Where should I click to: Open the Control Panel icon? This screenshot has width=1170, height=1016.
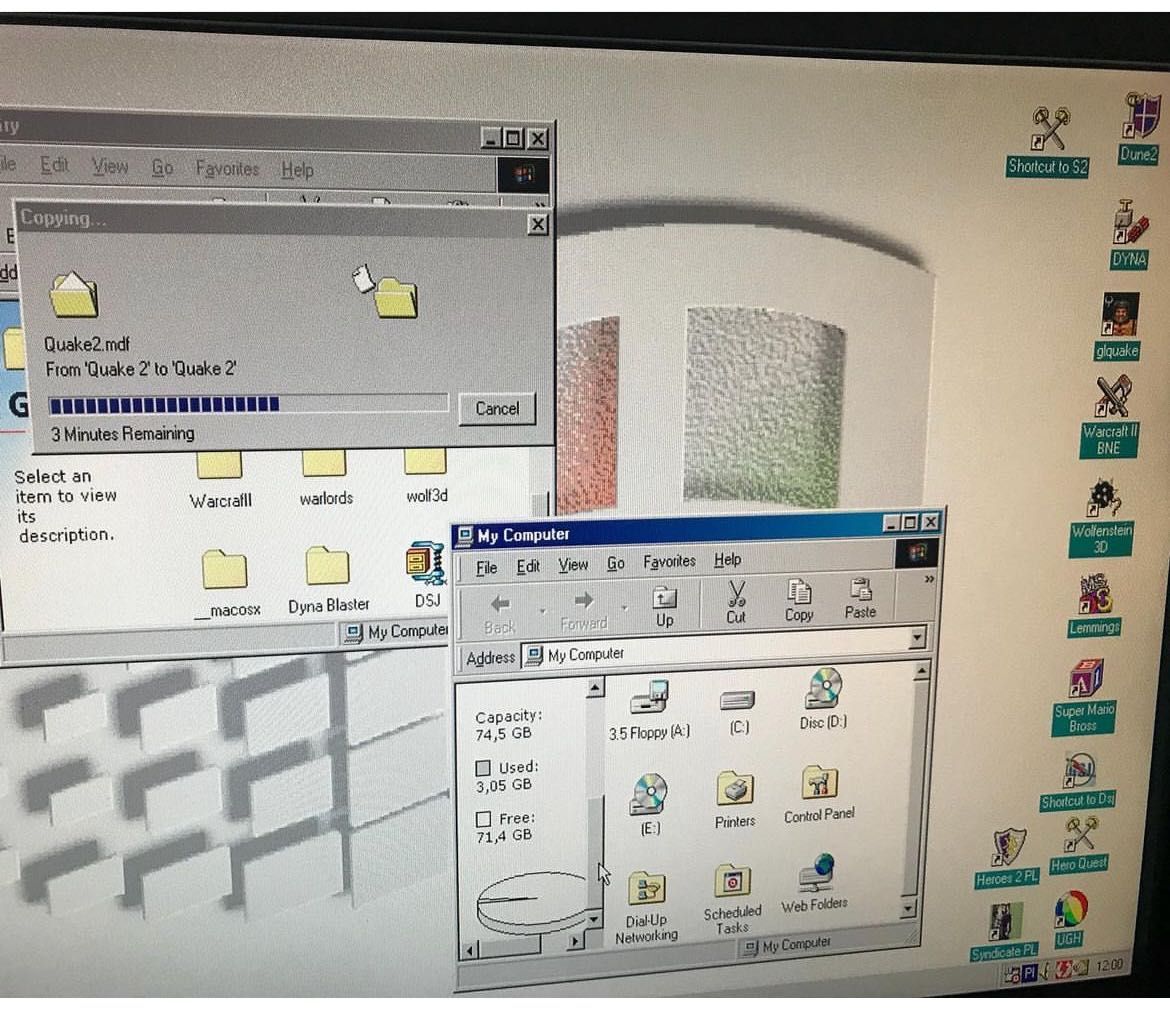coord(819,795)
